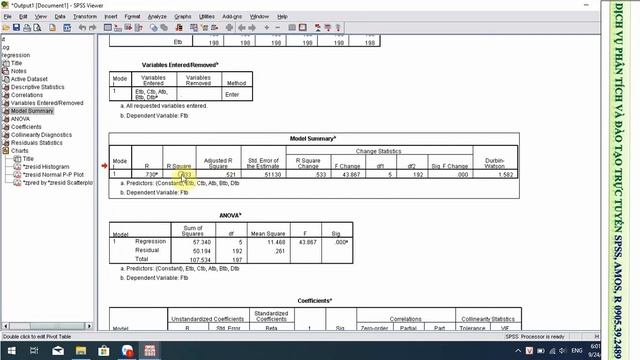The height and width of the screenshot is (360, 640).
Task: Click the Model Summary table title
Action: [313, 138]
